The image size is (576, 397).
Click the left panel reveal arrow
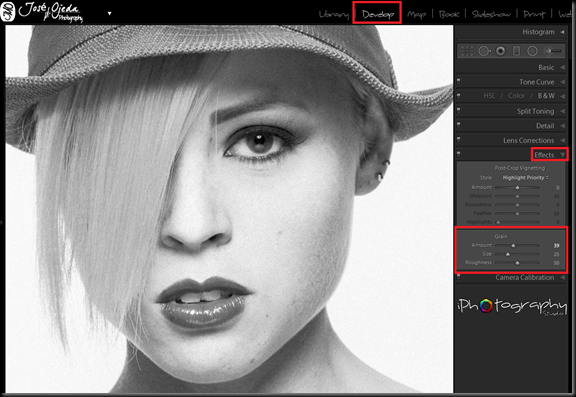1,222
